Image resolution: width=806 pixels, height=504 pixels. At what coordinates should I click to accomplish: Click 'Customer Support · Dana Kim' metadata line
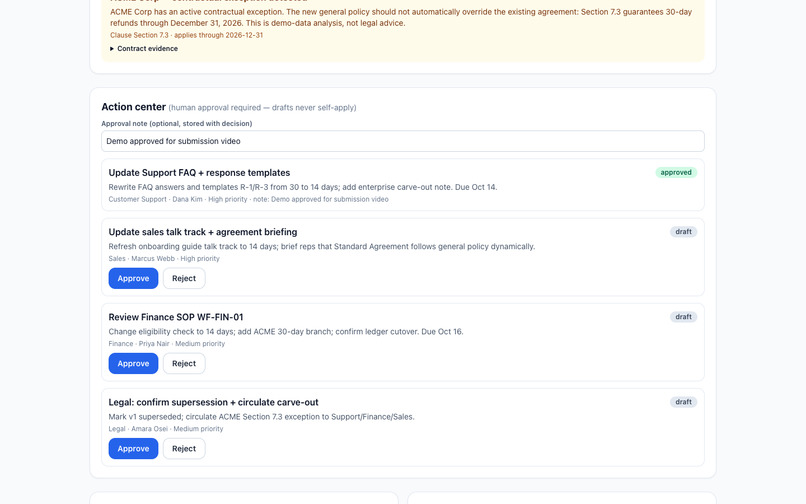248,199
